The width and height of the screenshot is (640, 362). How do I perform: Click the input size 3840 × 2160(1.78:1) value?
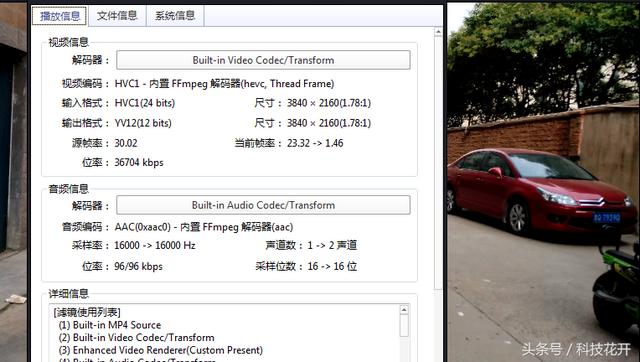[329, 103]
